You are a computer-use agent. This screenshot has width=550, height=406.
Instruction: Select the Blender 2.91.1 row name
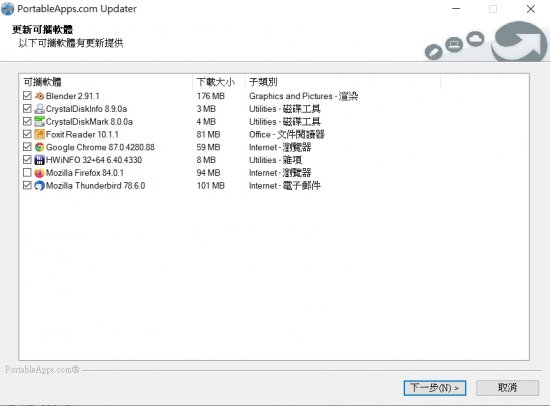73,96
